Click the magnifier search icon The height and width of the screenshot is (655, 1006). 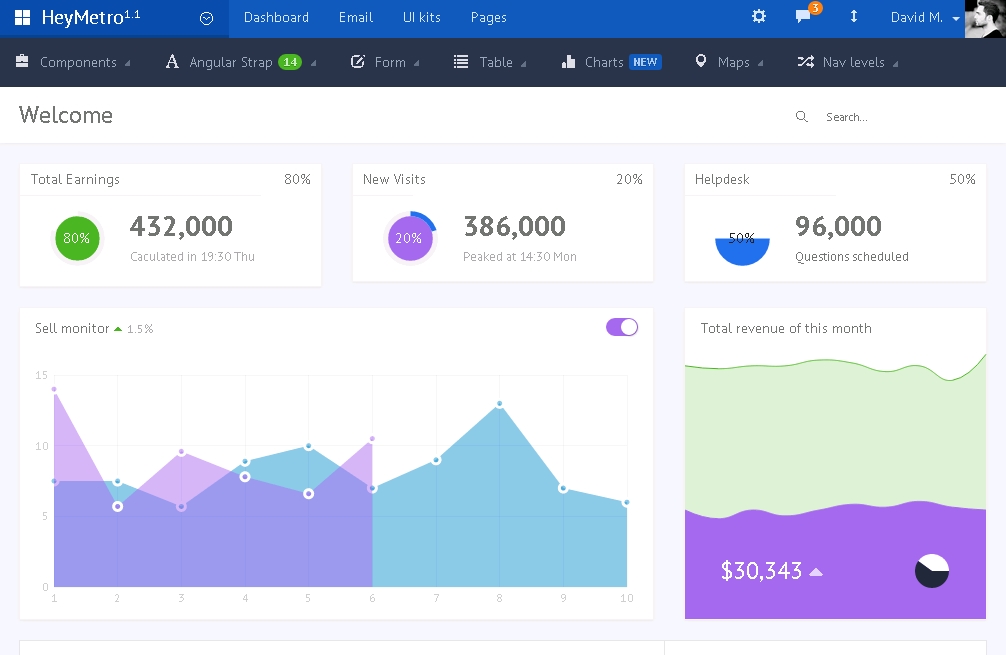tap(801, 117)
